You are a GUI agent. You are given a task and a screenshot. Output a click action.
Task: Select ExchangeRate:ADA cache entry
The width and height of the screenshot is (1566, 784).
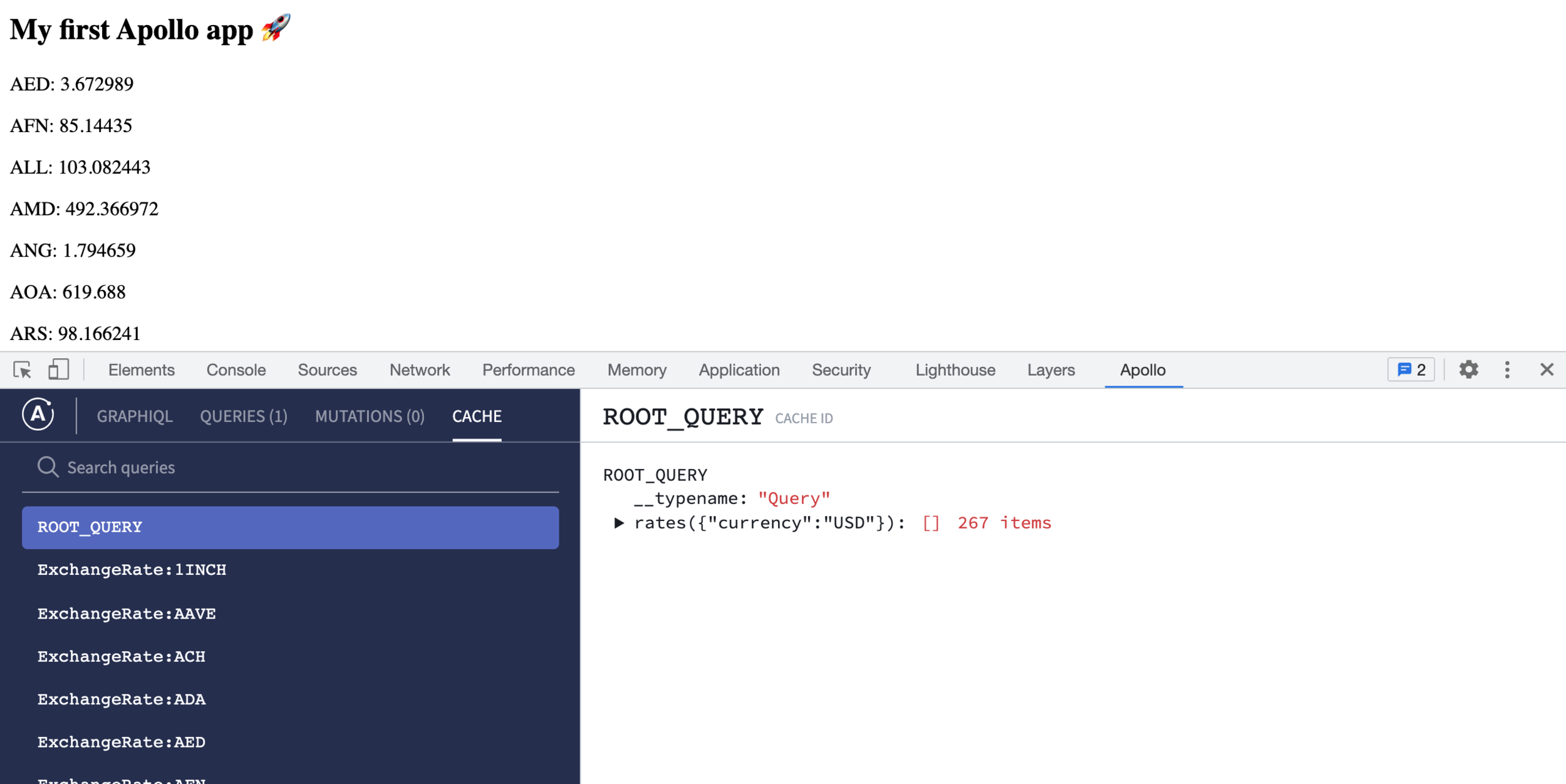point(122,699)
